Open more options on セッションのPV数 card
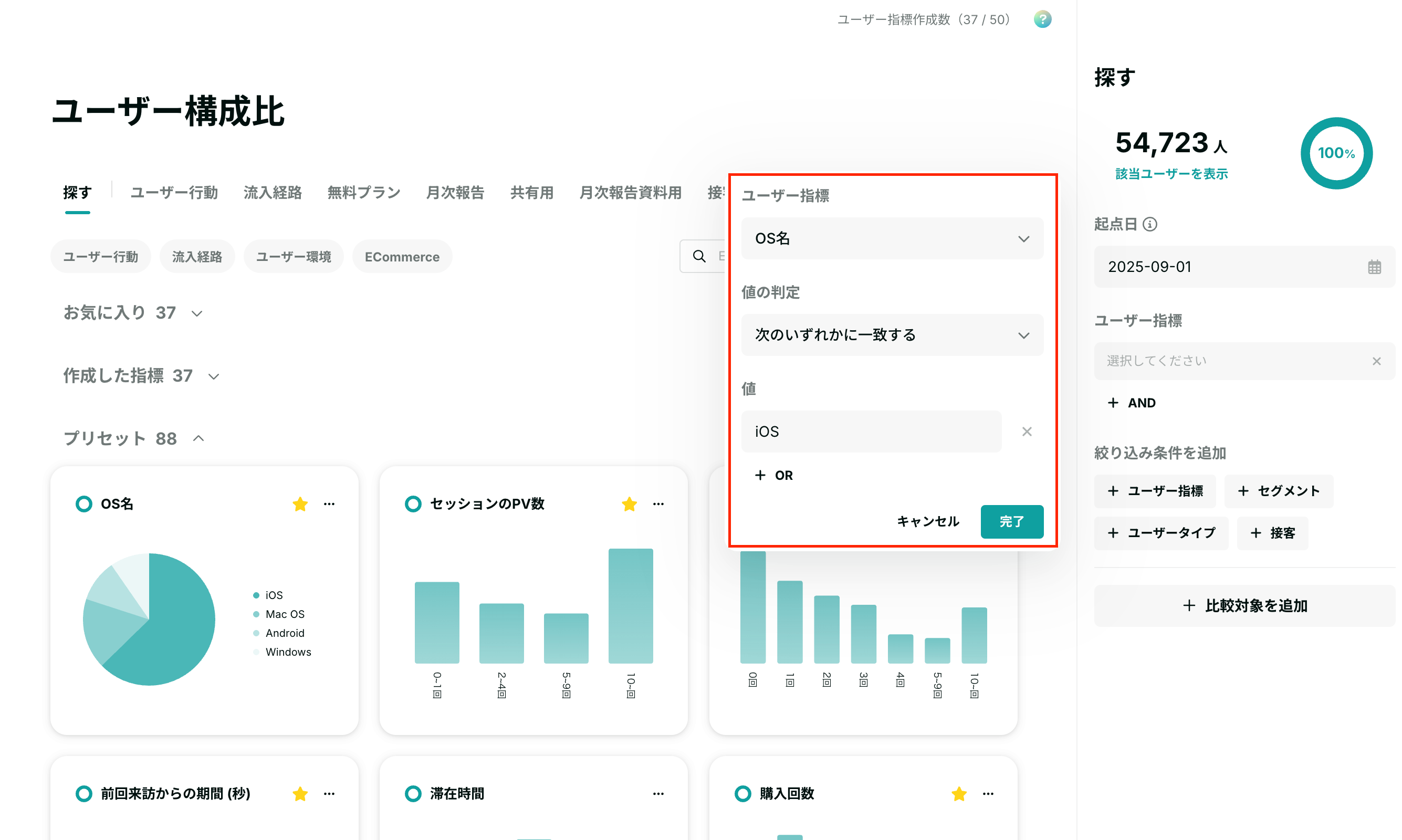 [658, 504]
